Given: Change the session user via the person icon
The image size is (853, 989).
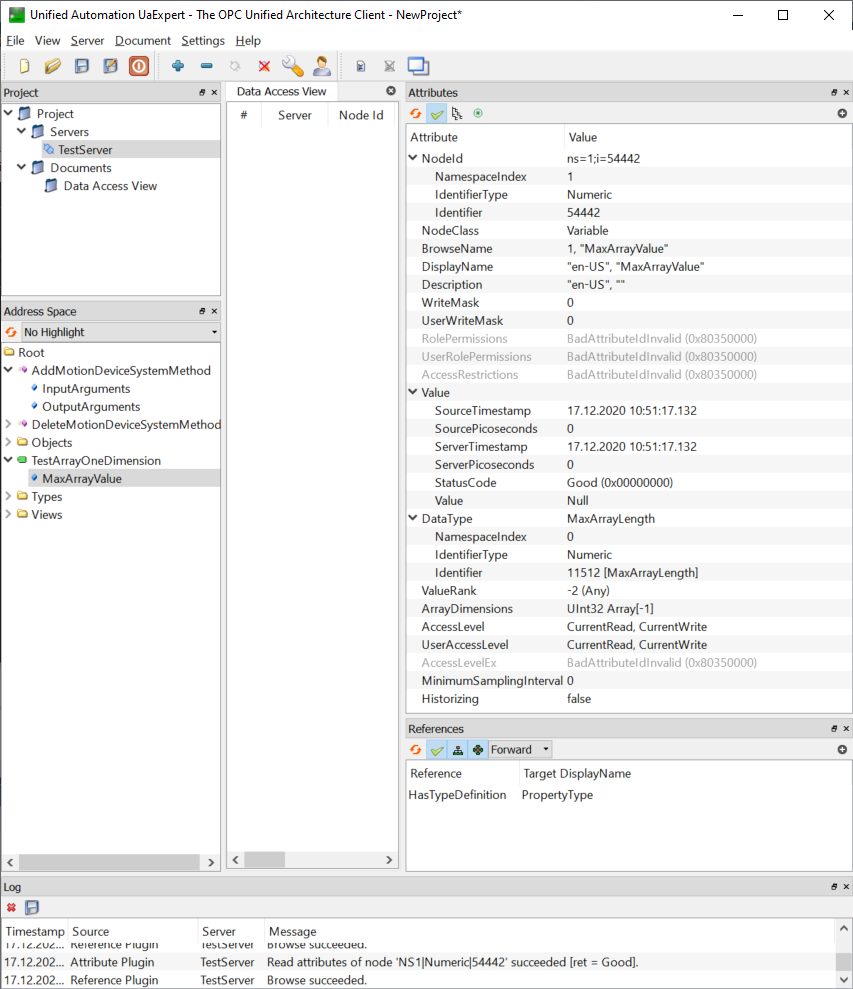Looking at the screenshot, I should tap(320, 65).
